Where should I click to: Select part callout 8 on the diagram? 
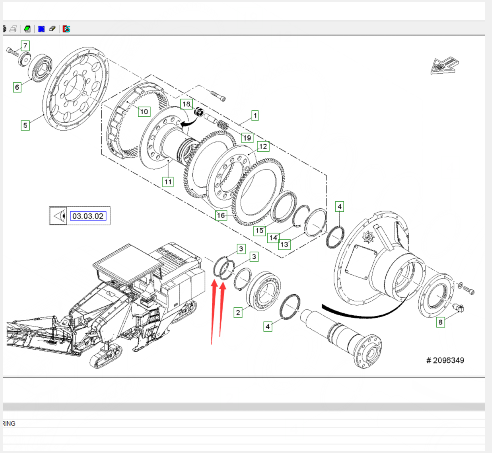point(440,322)
